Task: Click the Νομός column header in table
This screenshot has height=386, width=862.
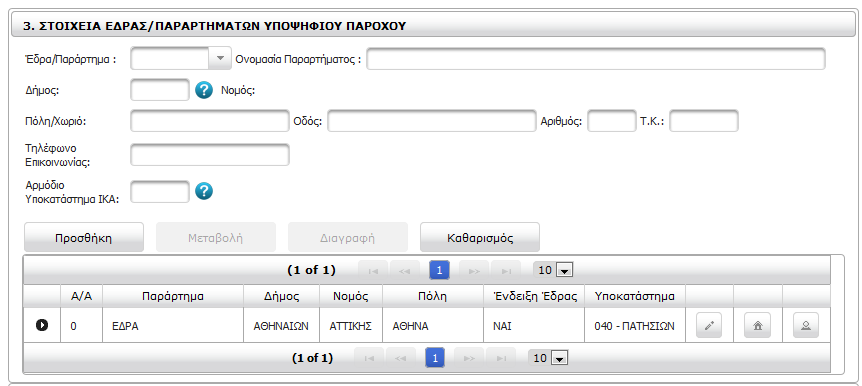Action: tap(351, 296)
